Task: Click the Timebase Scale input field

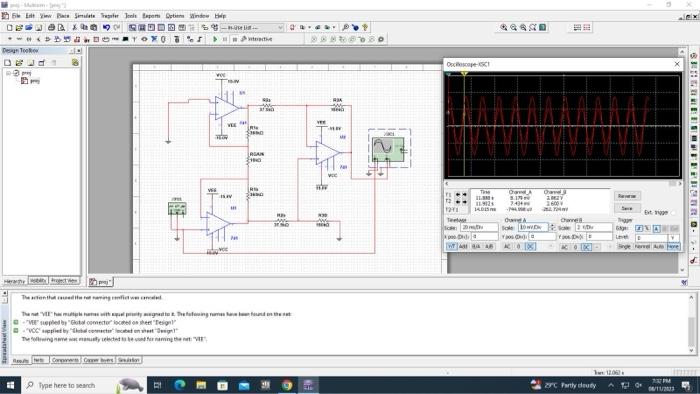Action: click(479, 227)
